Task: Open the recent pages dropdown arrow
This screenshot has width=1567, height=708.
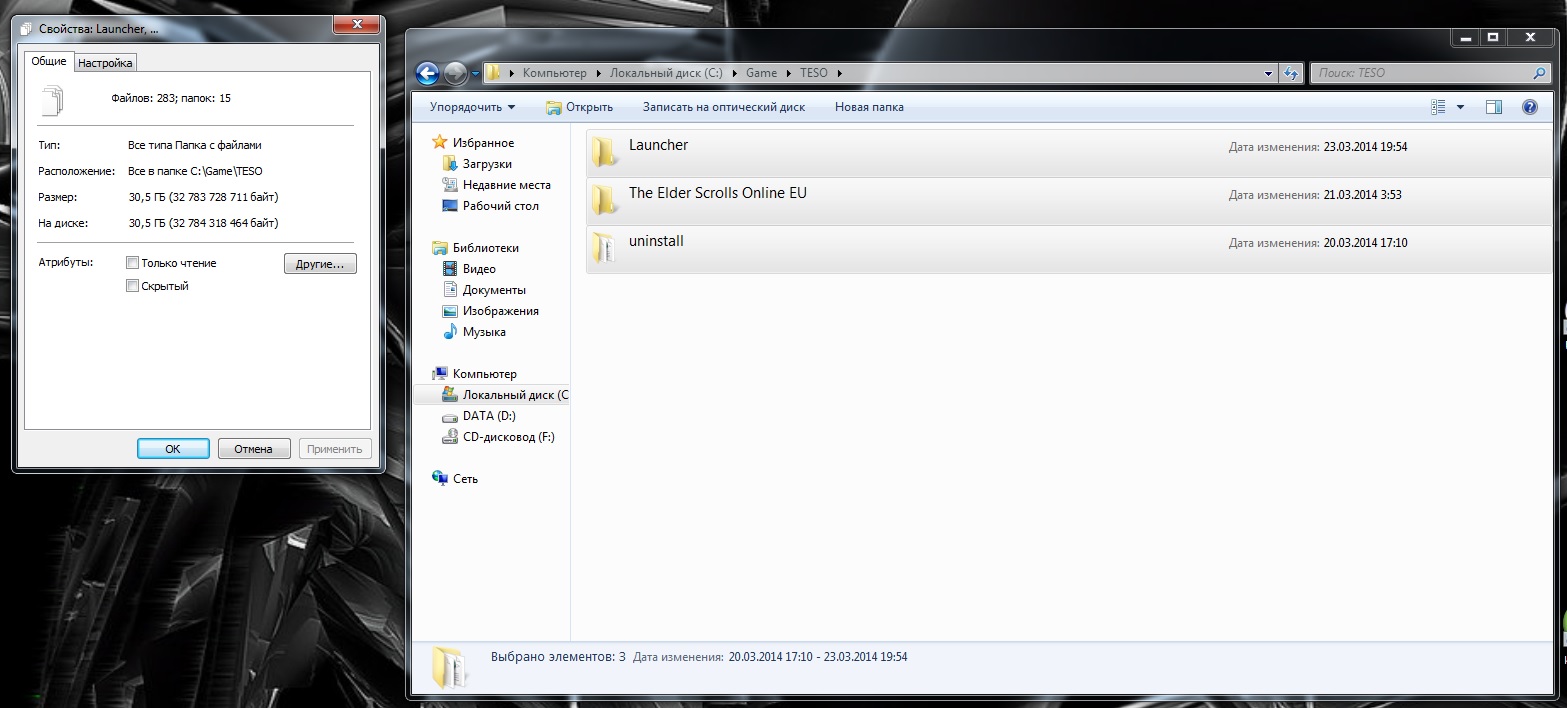Action: (x=475, y=74)
